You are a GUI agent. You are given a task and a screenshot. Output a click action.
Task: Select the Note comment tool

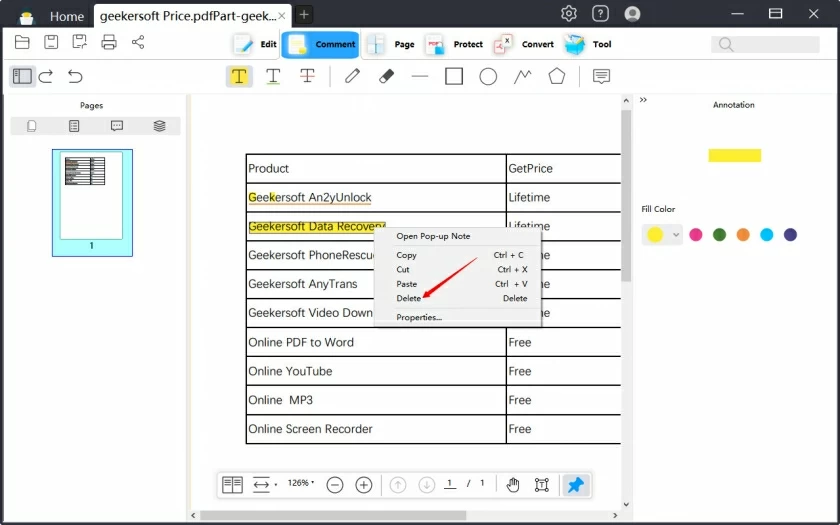(x=601, y=76)
